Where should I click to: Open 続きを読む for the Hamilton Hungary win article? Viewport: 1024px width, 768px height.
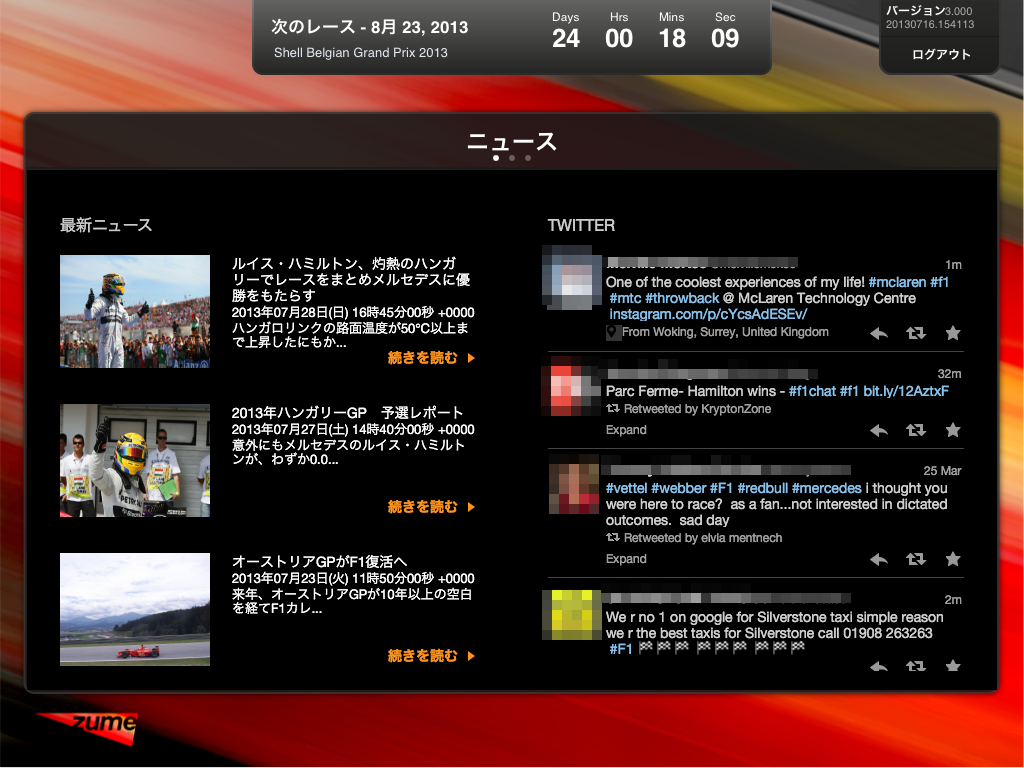click(x=431, y=358)
